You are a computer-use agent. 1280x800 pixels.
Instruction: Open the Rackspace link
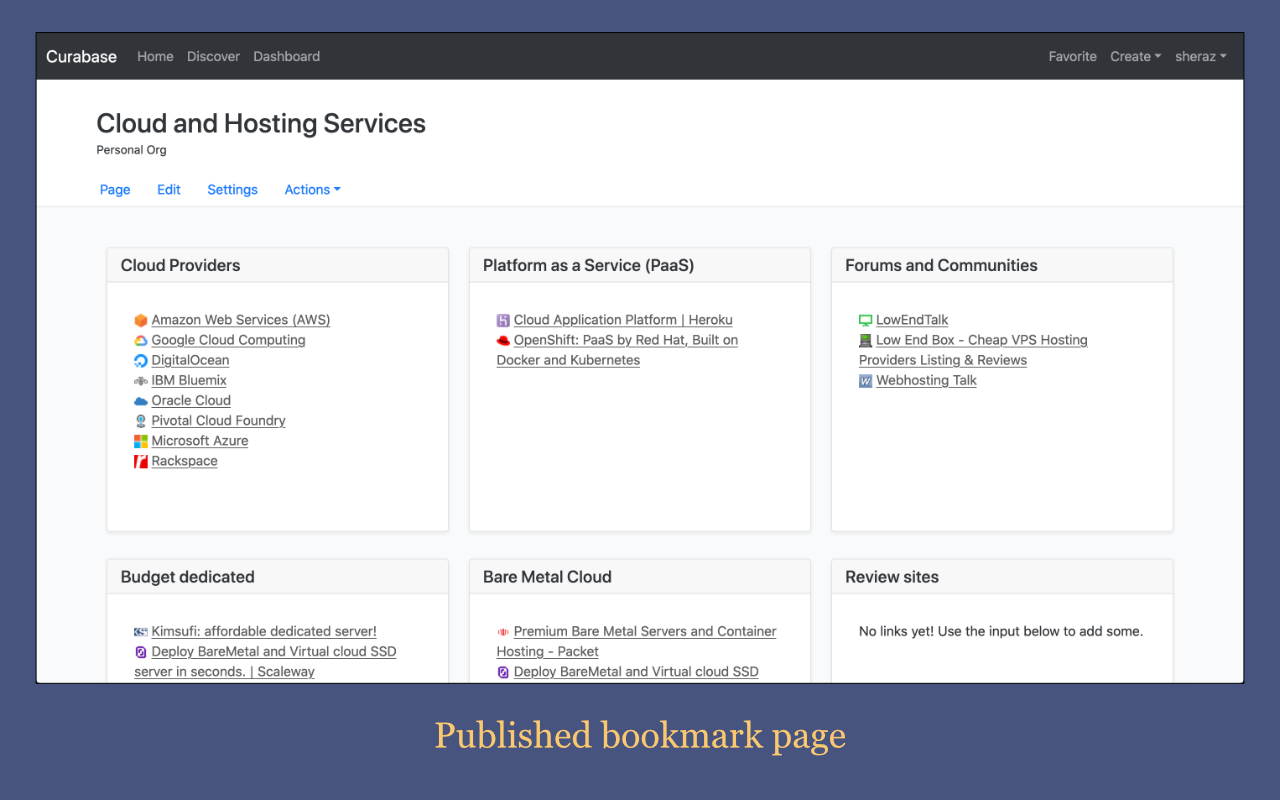coord(184,461)
